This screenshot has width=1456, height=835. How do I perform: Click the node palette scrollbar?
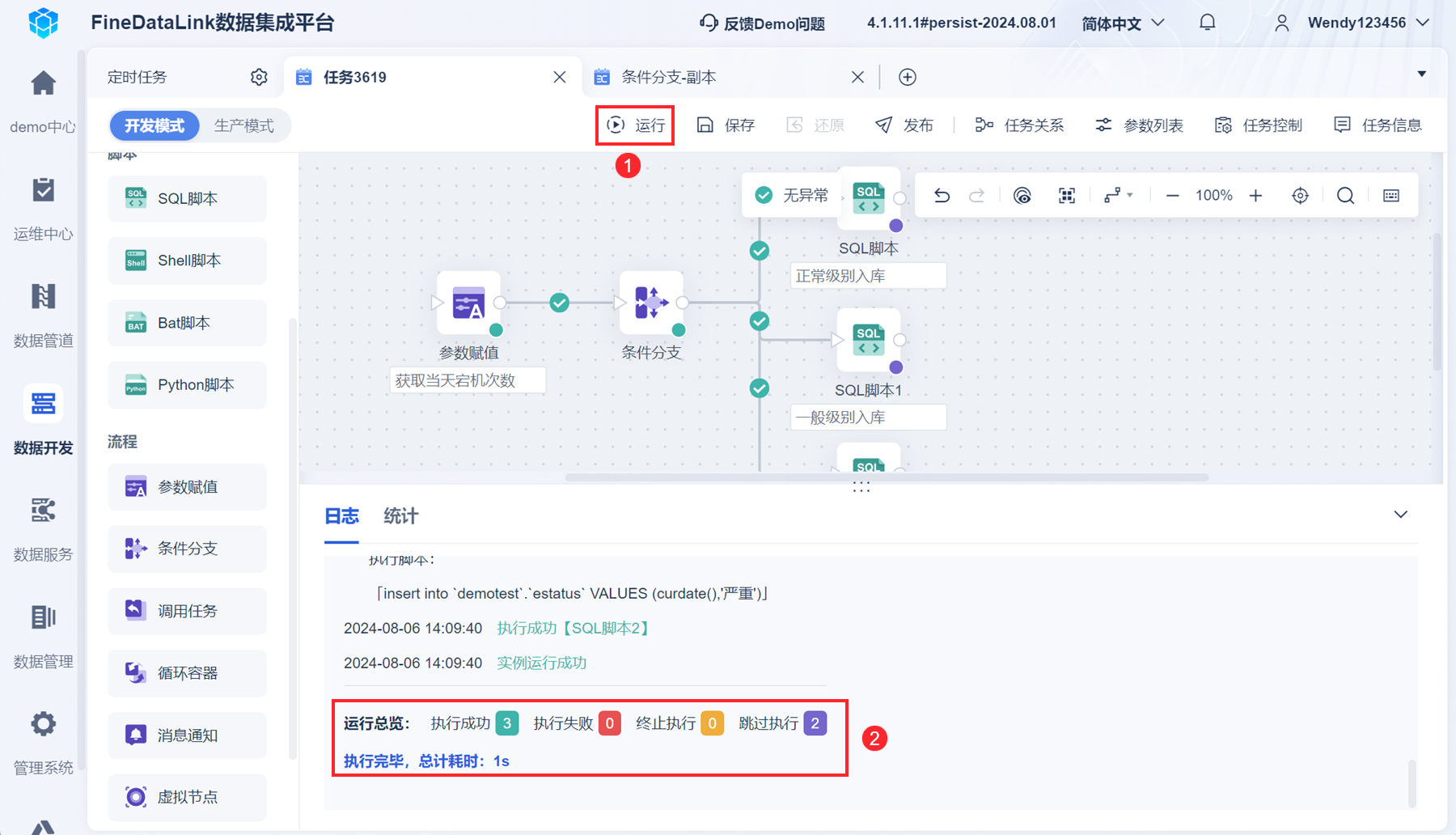point(292,538)
